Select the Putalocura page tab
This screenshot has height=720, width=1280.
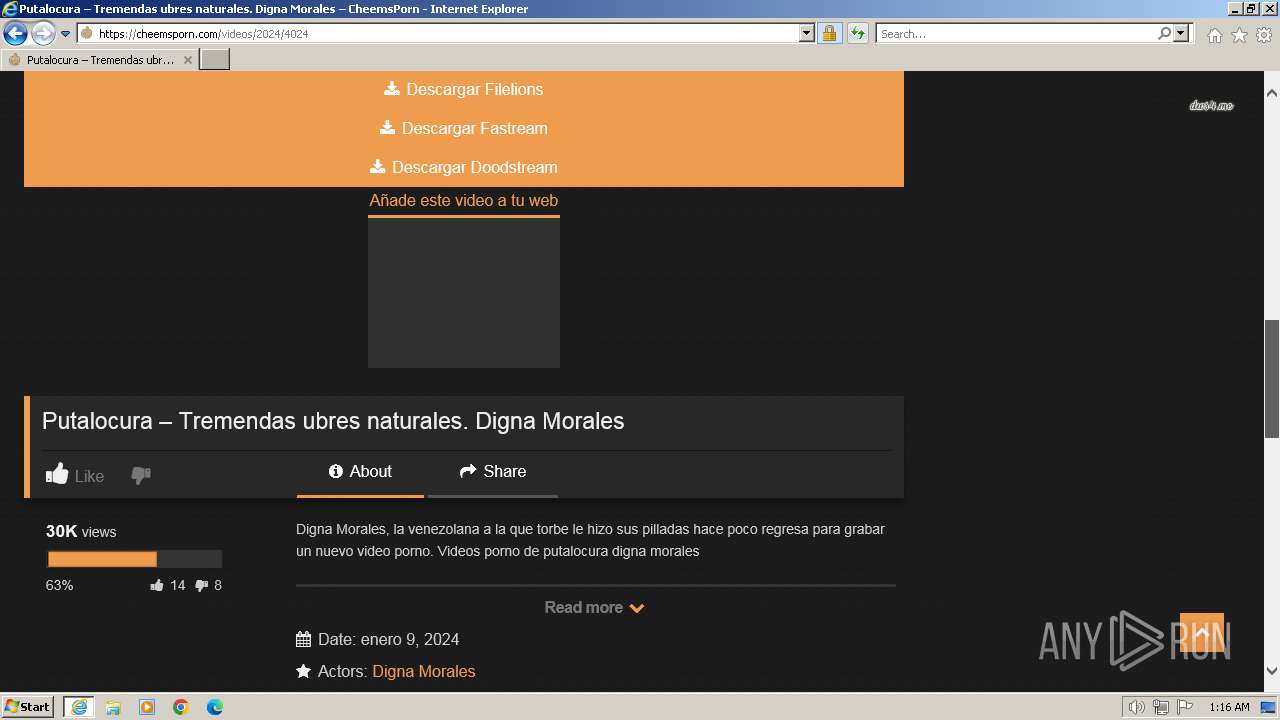[100, 60]
